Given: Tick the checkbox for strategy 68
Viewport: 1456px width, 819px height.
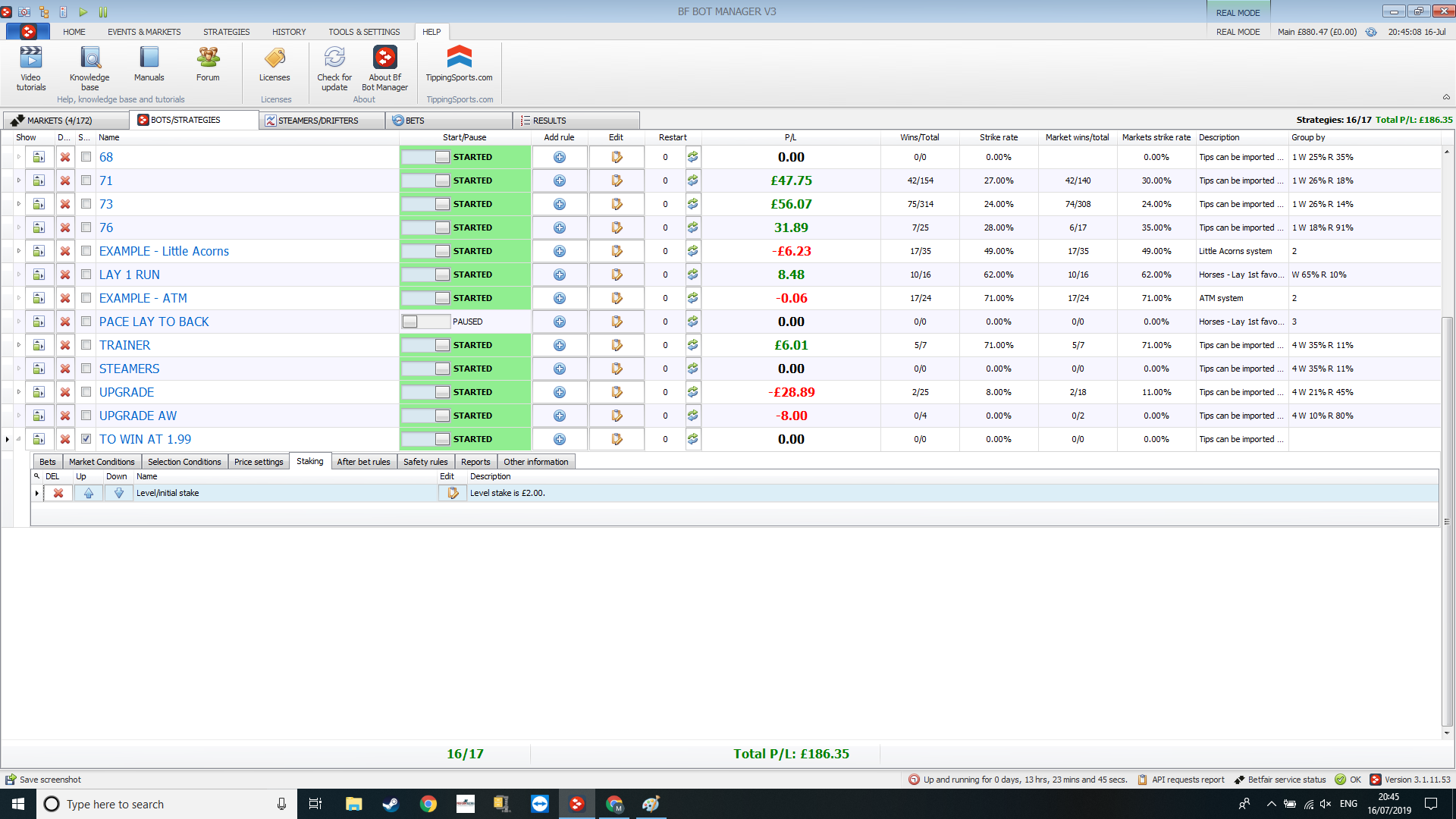Looking at the screenshot, I should [x=86, y=157].
